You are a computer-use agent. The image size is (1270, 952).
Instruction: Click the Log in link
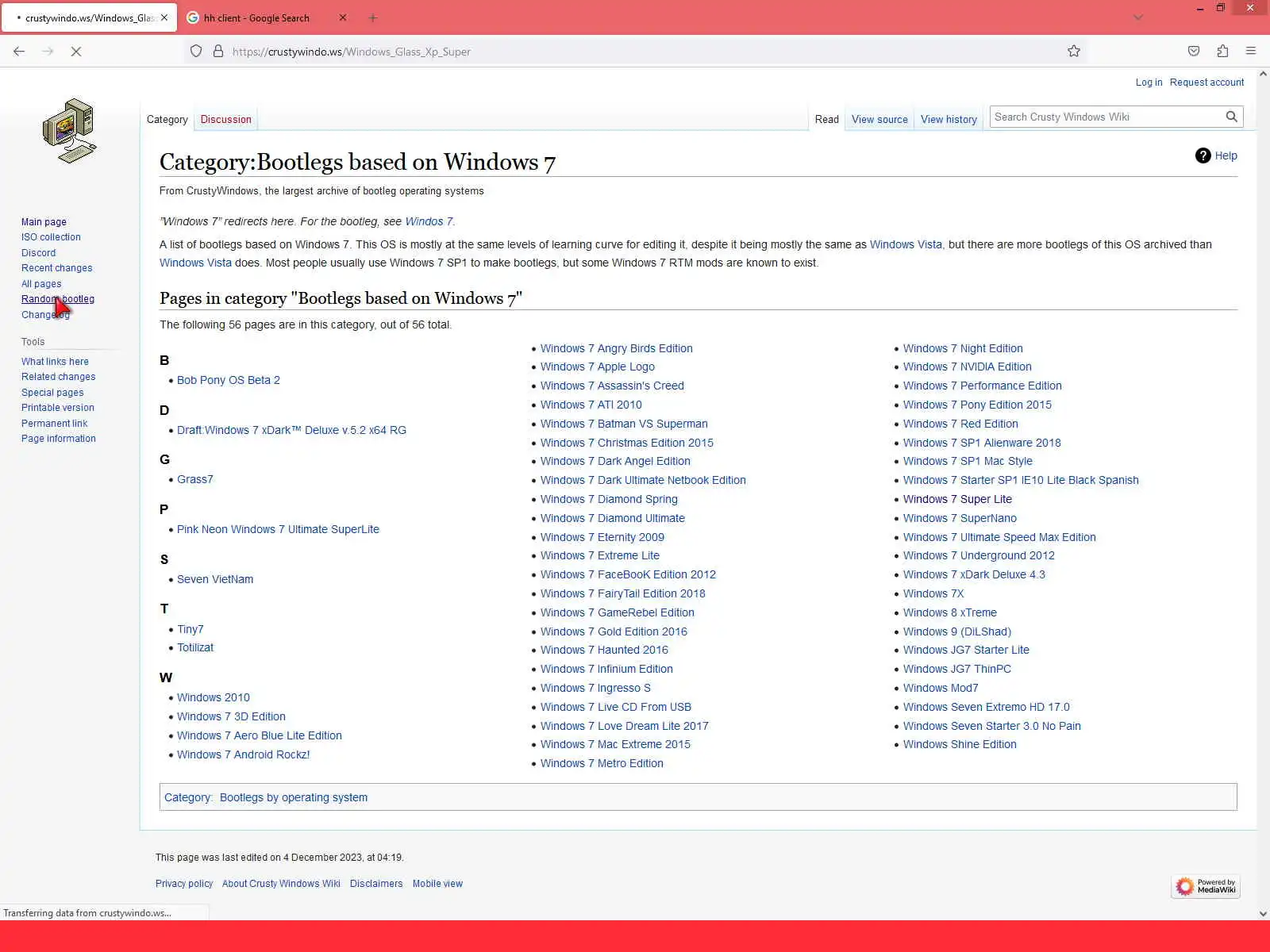[x=1149, y=83]
